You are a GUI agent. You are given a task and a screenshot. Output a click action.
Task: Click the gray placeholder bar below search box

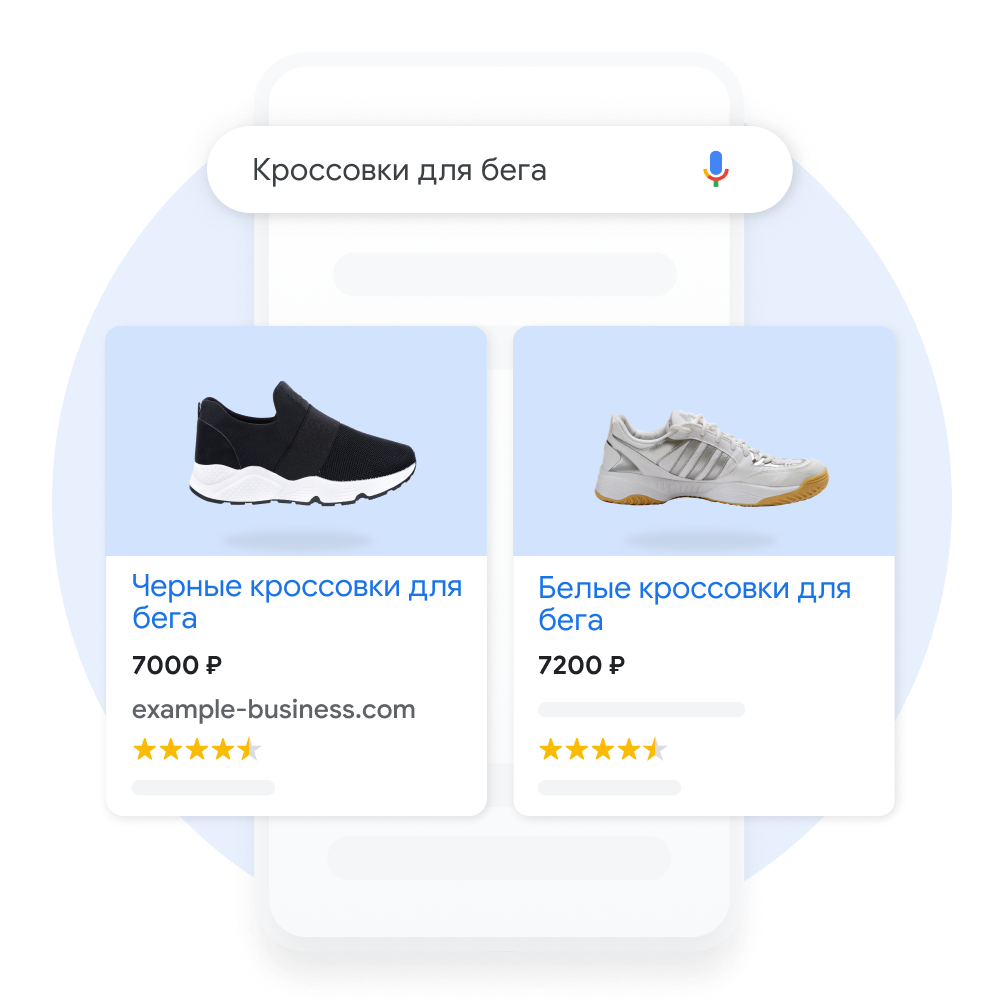pyautogui.click(x=504, y=274)
